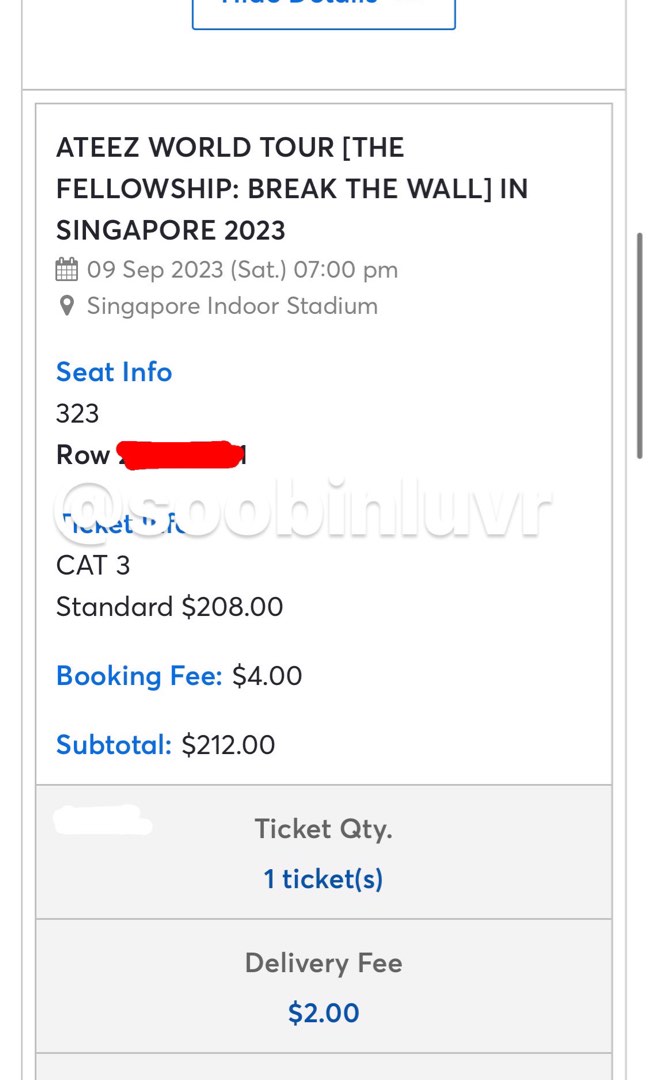
Task: Open the 1 ticket(s) link
Action: click(323, 879)
